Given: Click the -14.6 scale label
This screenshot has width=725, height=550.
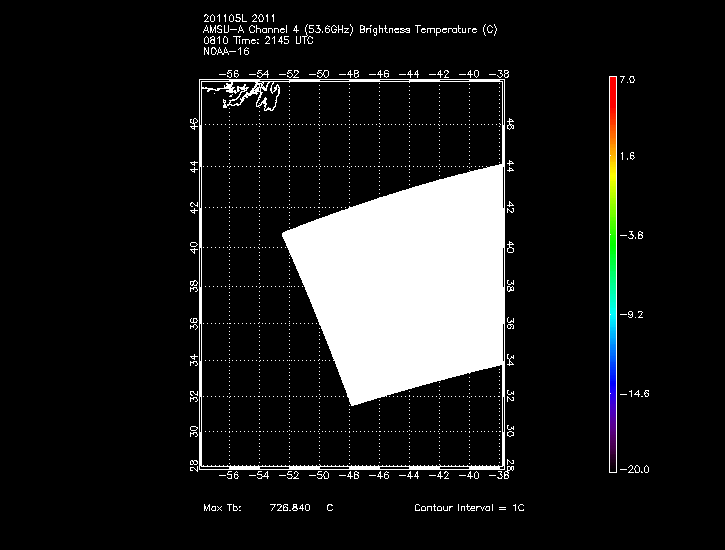Looking at the screenshot, I should pos(632,394).
